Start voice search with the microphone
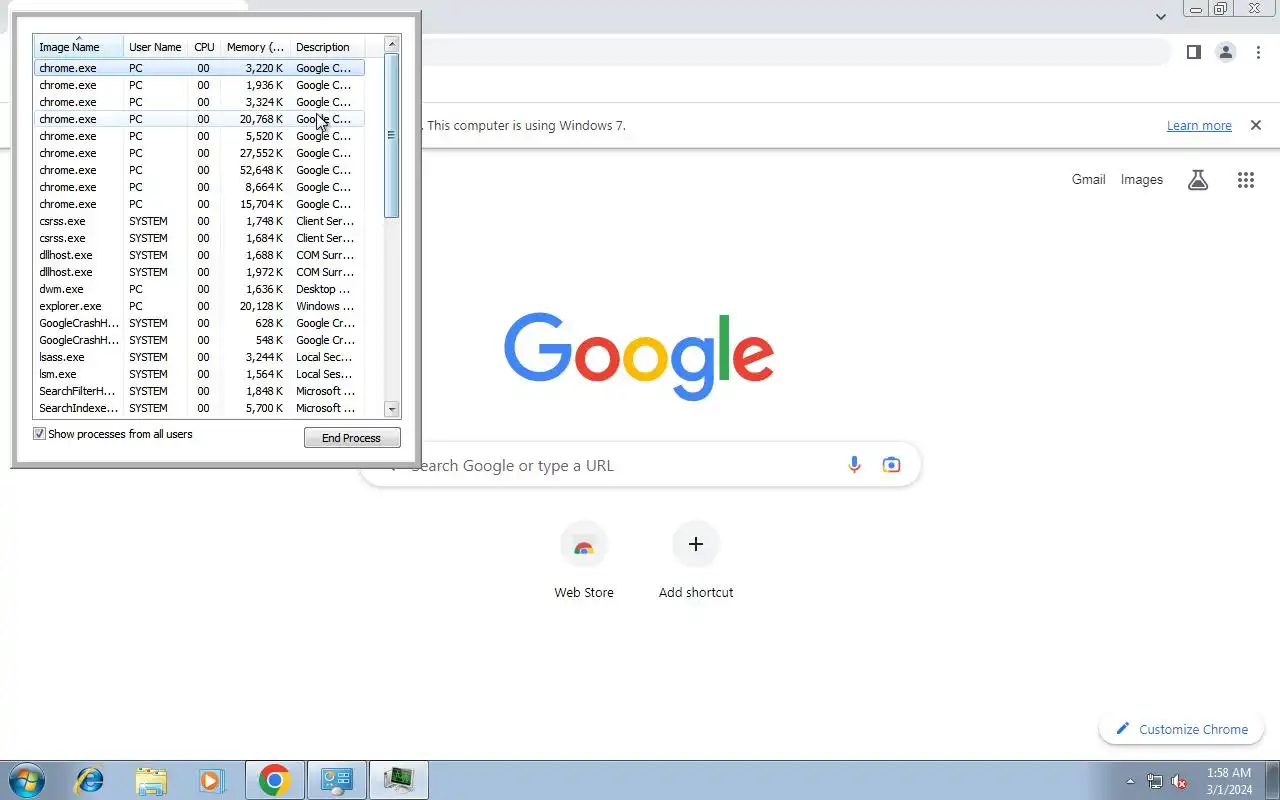The image size is (1280, 800). pos(854,465)
